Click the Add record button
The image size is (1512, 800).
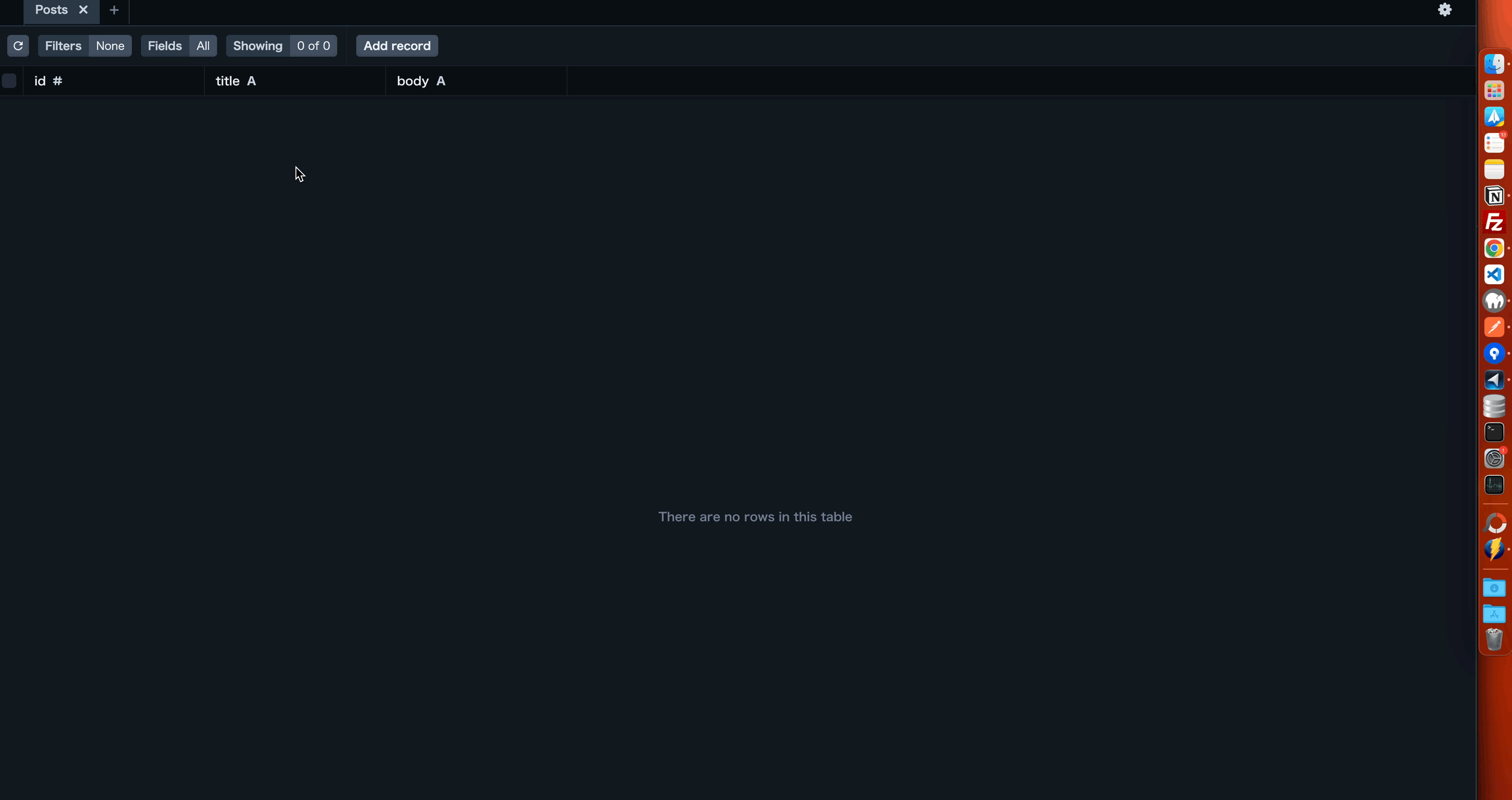397,46
